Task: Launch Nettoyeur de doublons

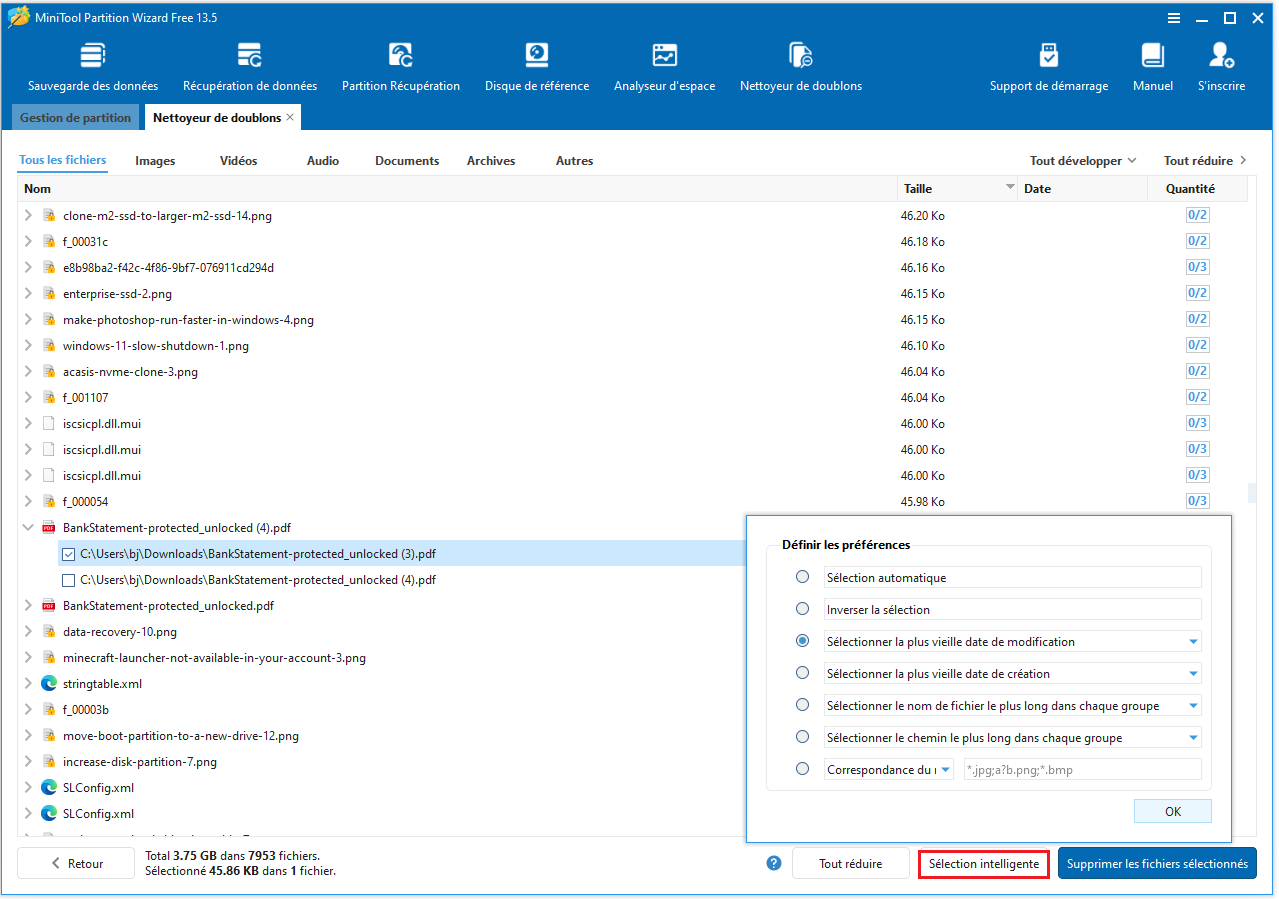Action: pos(800,65)
